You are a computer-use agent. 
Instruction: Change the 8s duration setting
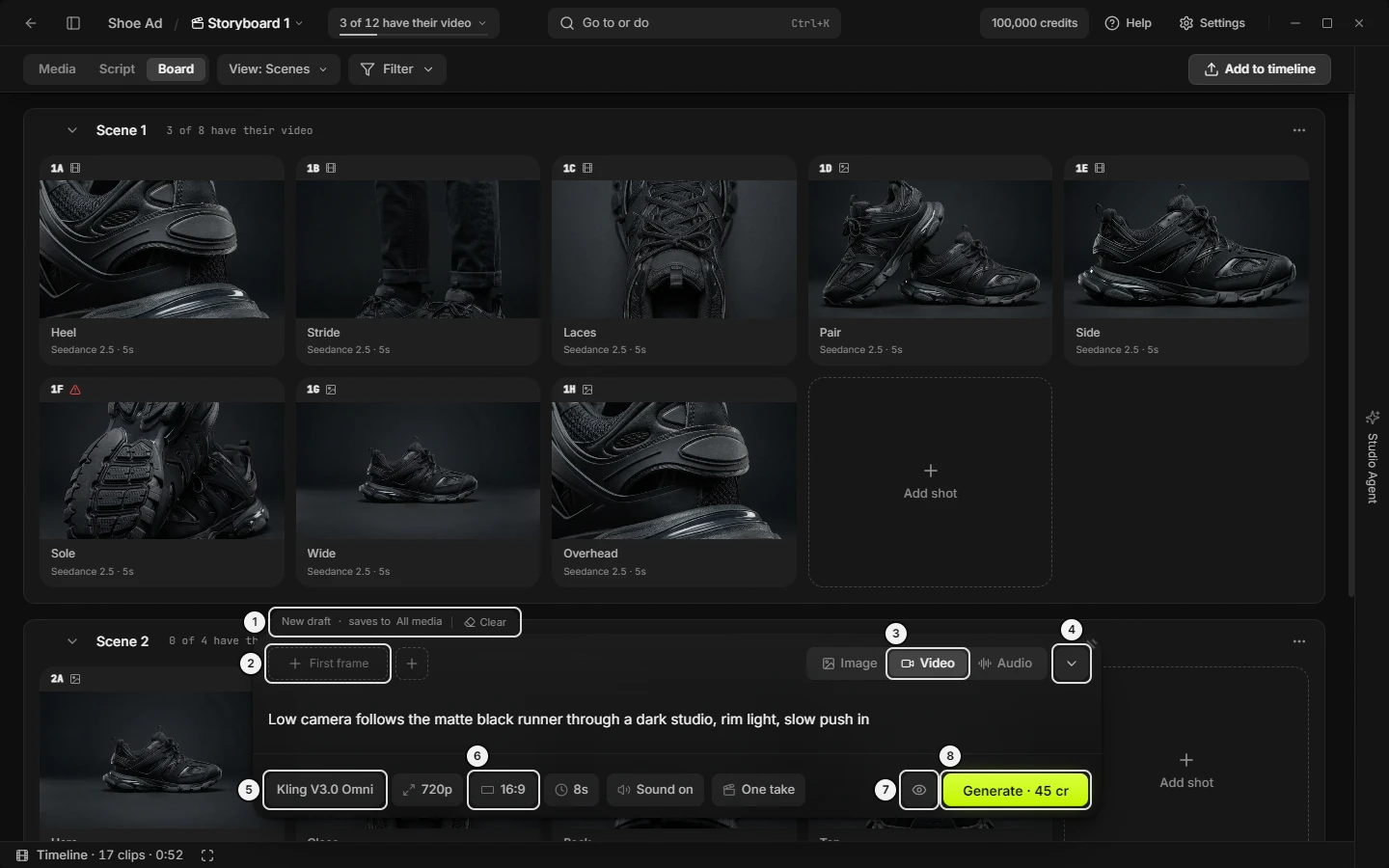pyautogui.click(x=572, y=790)
